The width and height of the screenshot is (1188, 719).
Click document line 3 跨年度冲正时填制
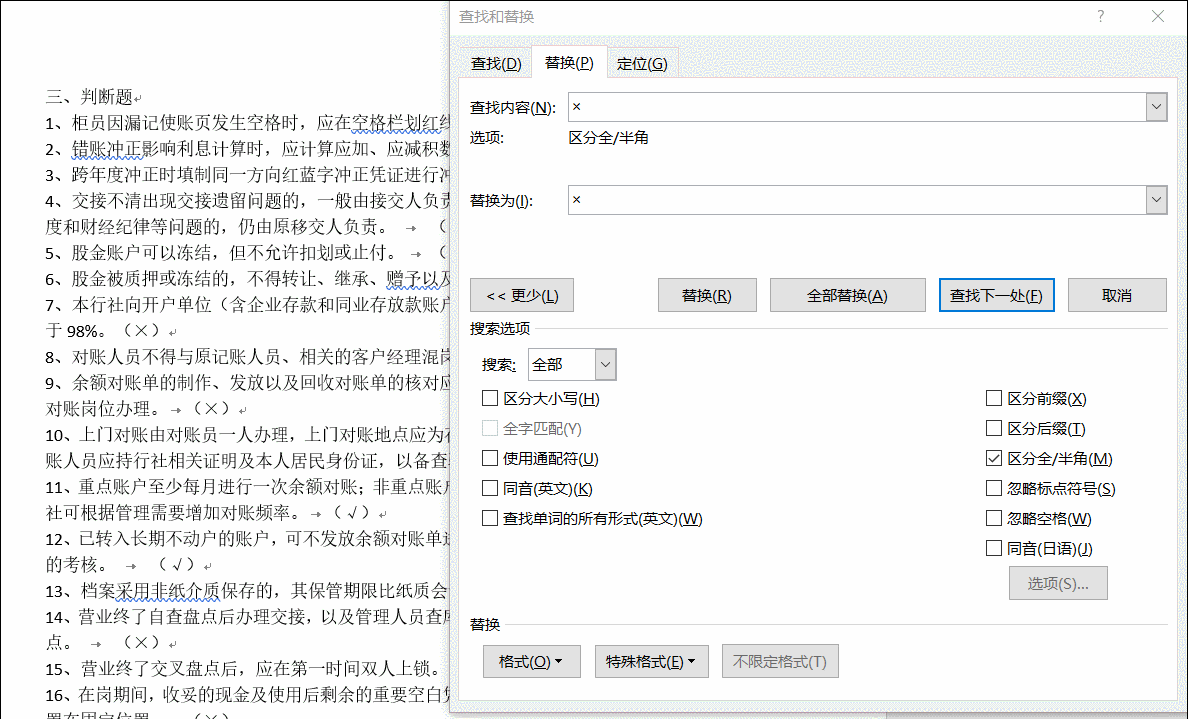click(246, 175)
